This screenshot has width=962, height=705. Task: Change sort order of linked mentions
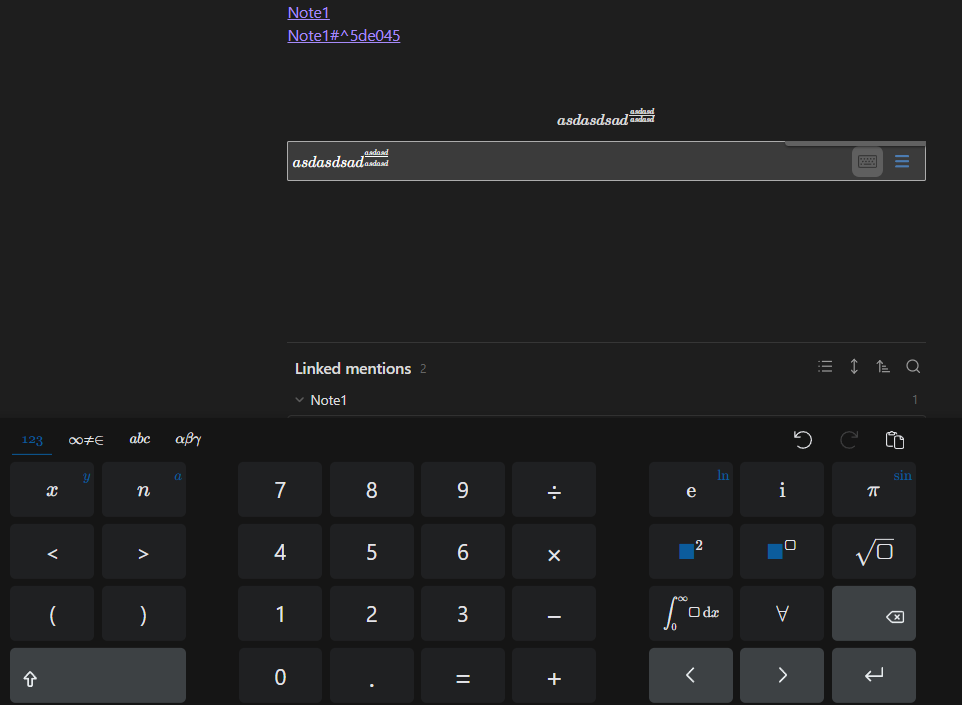pyautogui.click(x=883, y=367)
